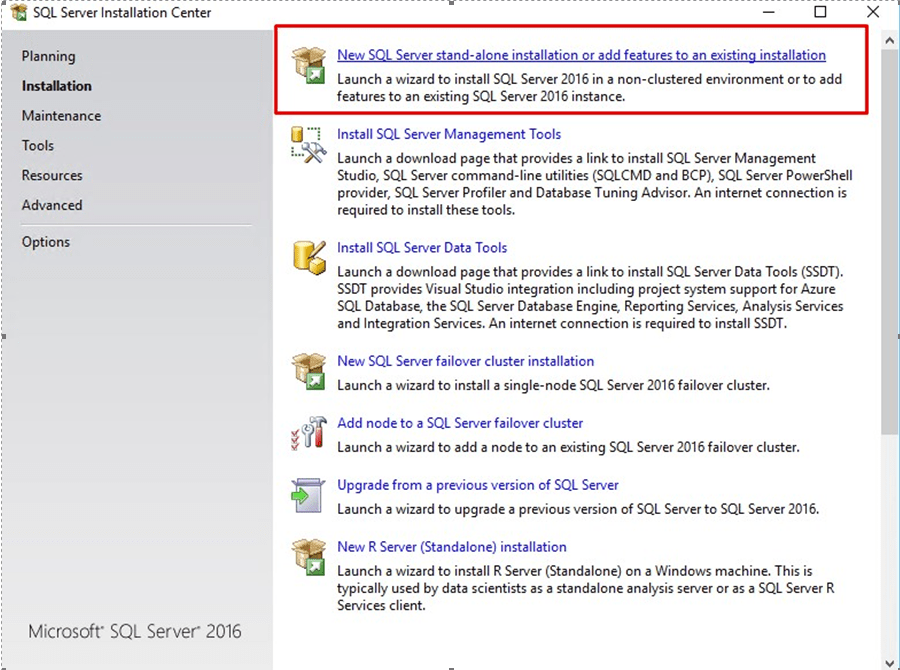The height and width of the screenshot is (670, 900).
Task: Open the Planning section
Action: coord(48,57)
